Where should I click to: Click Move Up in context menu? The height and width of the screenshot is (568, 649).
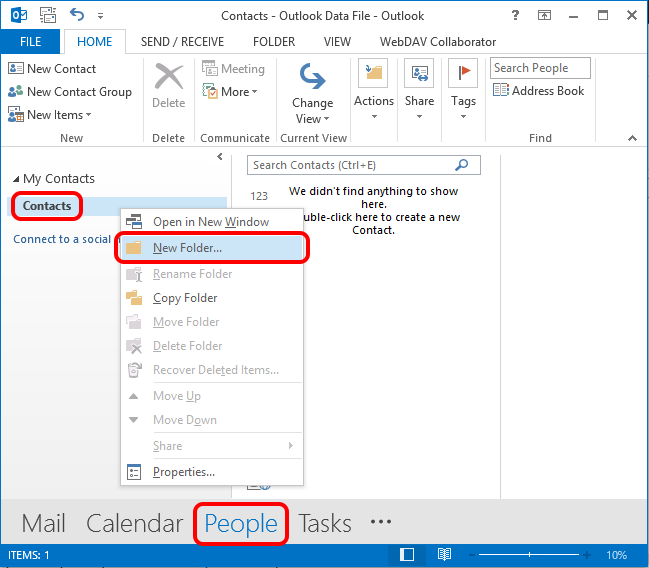pyautogui.click(x=212, y=396)
